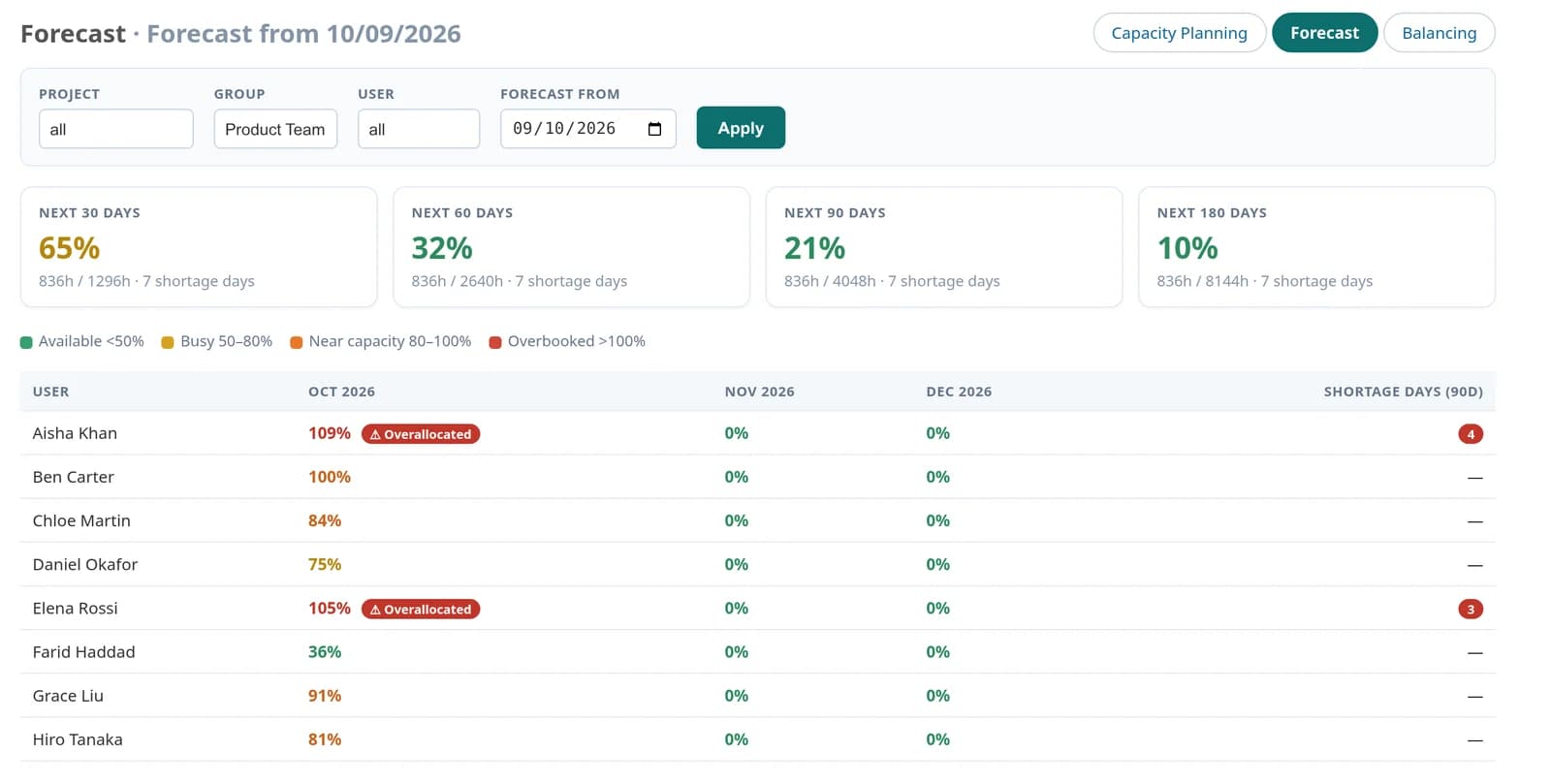Open the date picker calendar icon

coord(654,129)
